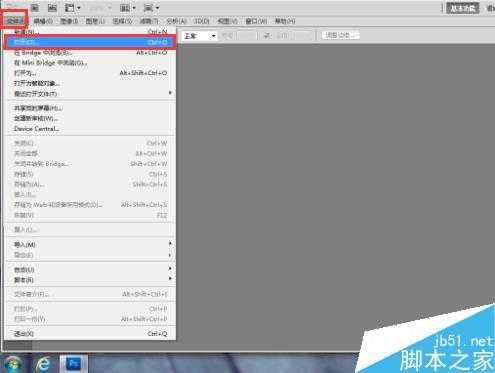Expand the 导入(M) submenu
The image size is (495, 373).
(x=90, y=245)
